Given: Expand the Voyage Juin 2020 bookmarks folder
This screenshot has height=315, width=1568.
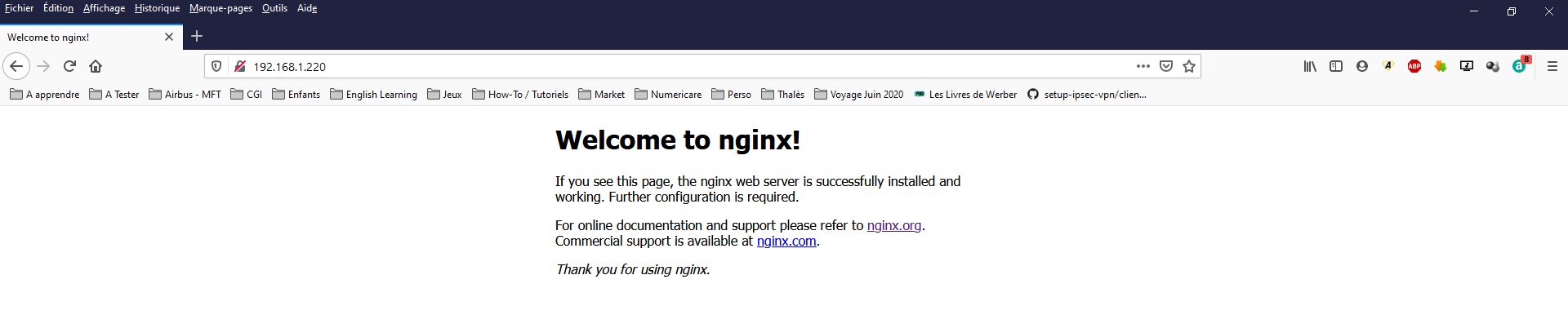Looking at the screenshot, I should (x=859, y=95).
